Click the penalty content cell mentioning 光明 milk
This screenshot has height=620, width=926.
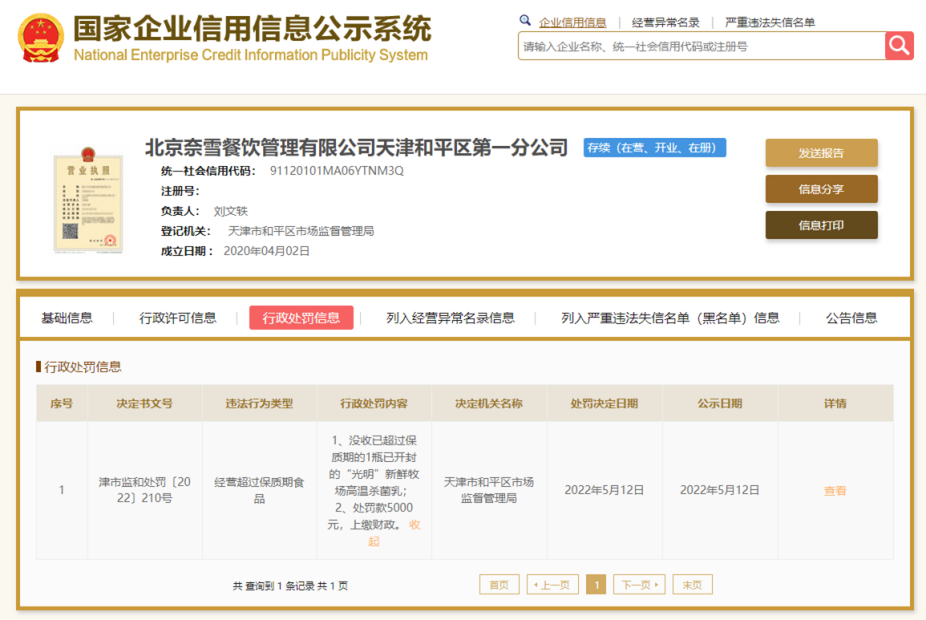click(x=374, y=491)
